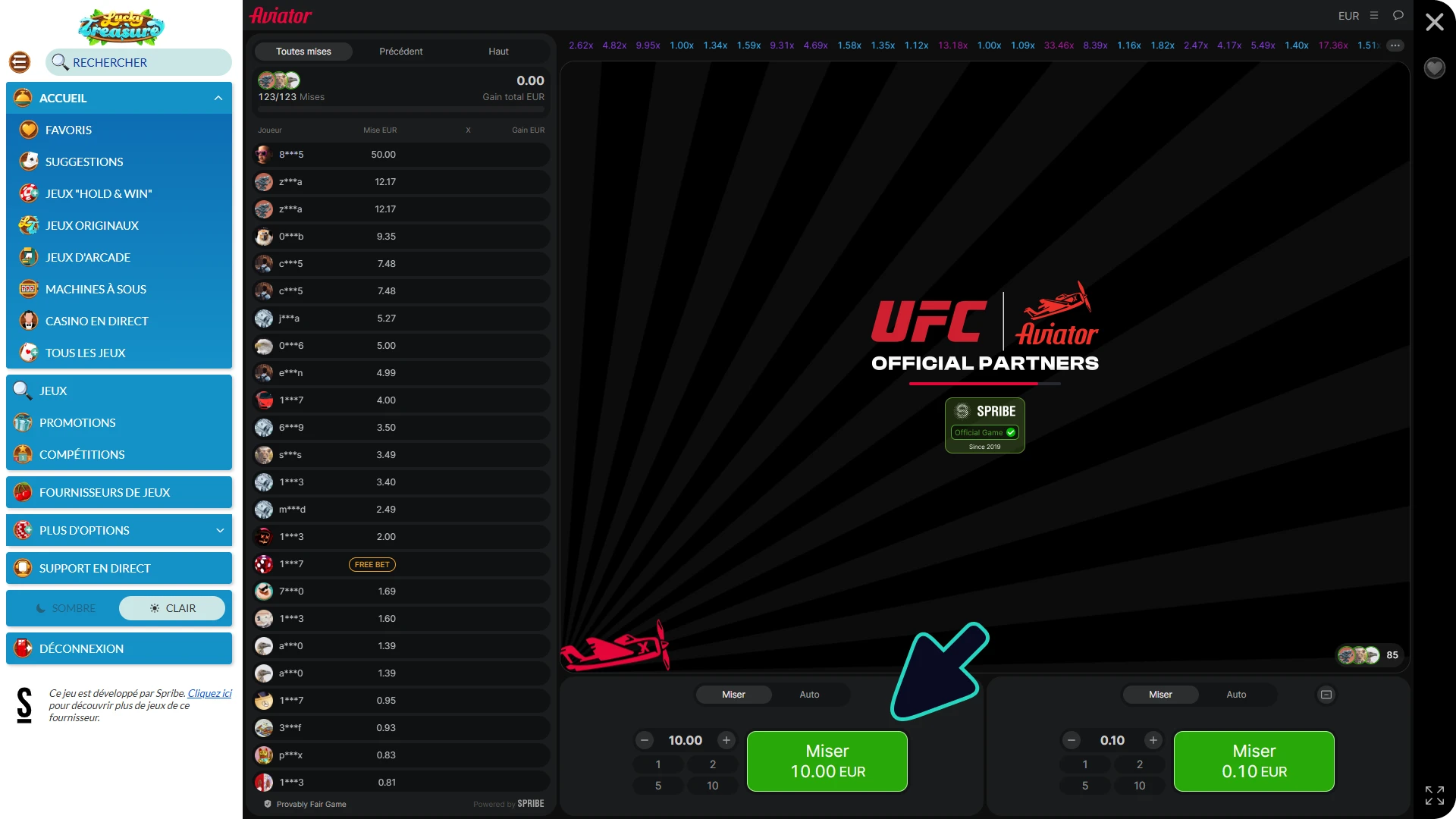This screenshot has height=819, width=1456.
Task: Click the Jeux Originaux icon
Action: (29, 225)
